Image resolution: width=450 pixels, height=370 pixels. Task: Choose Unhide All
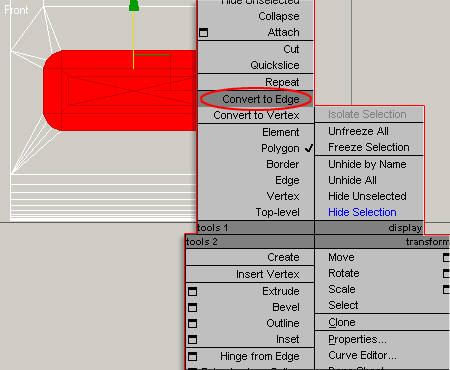pos(352,180)
